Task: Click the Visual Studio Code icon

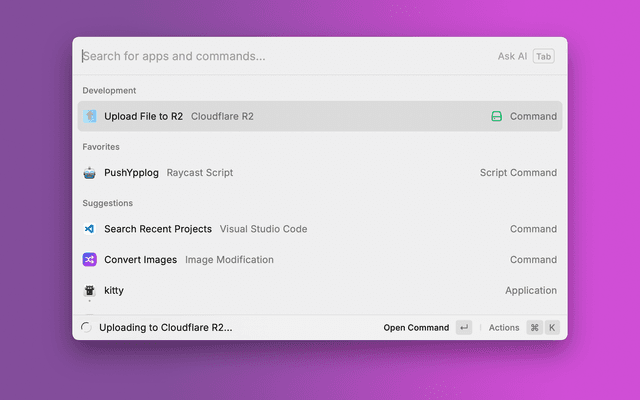Action: pos(90,229)
